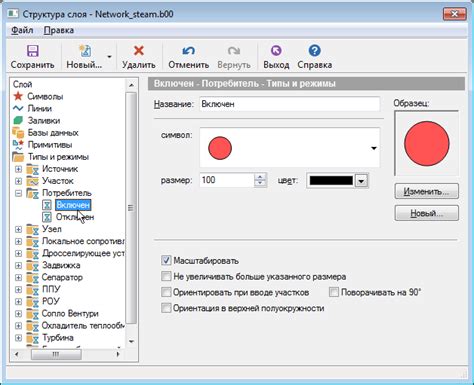474x385 pixels.
Task: Uncheck the Масштабировать checkbox
Action: (x=166, y=260)
